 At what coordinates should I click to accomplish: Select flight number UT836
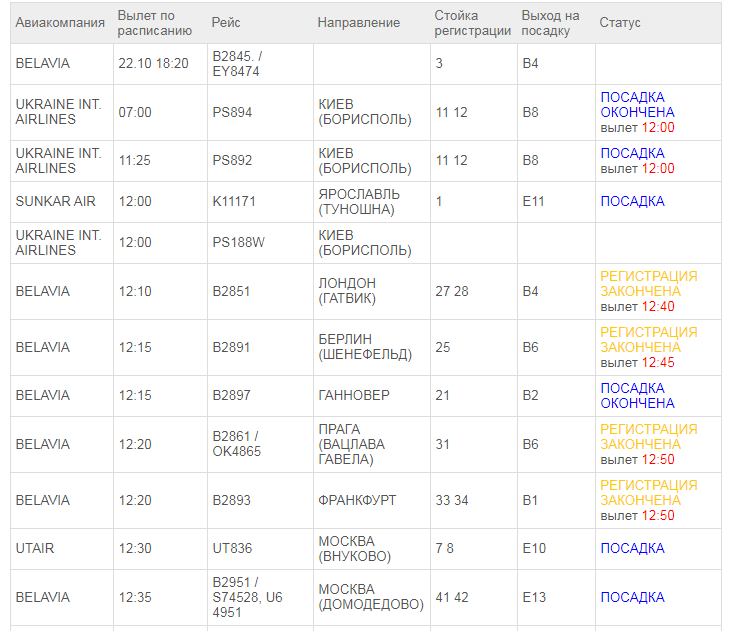(x=232, y=549)
